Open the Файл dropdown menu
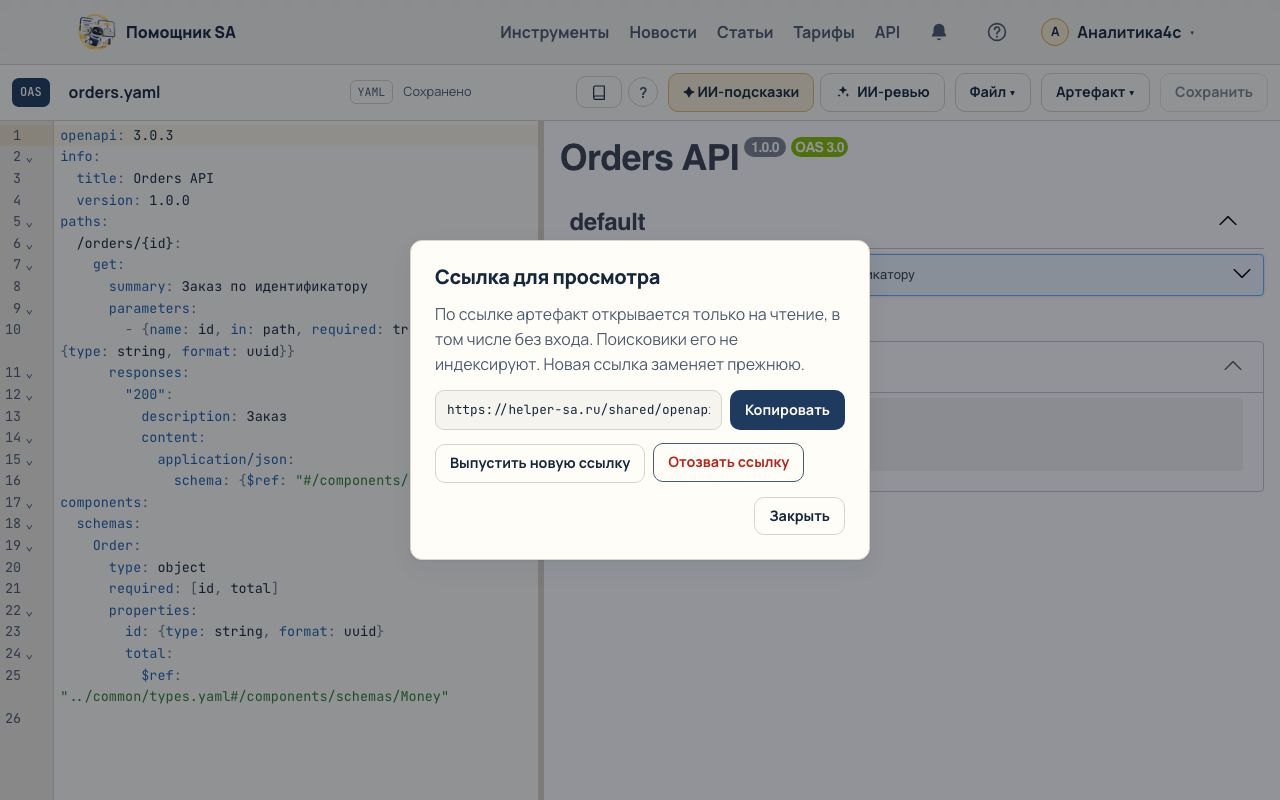Viewport: 1280px width, 800px height. (x=992, y=92)
